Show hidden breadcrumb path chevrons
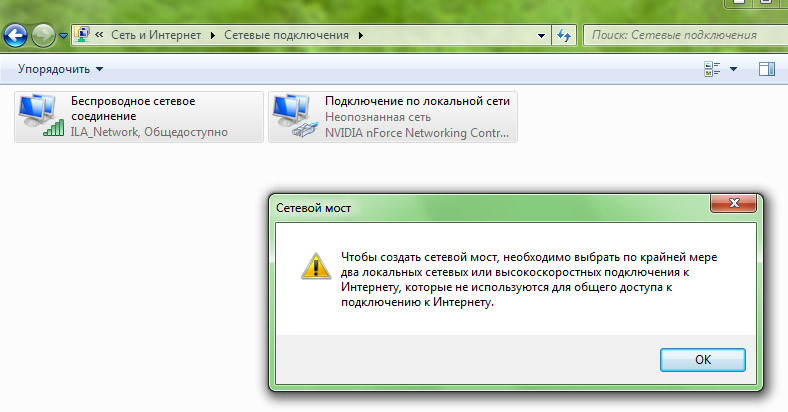This screenshot has width=788, height=412. (99, 35)
